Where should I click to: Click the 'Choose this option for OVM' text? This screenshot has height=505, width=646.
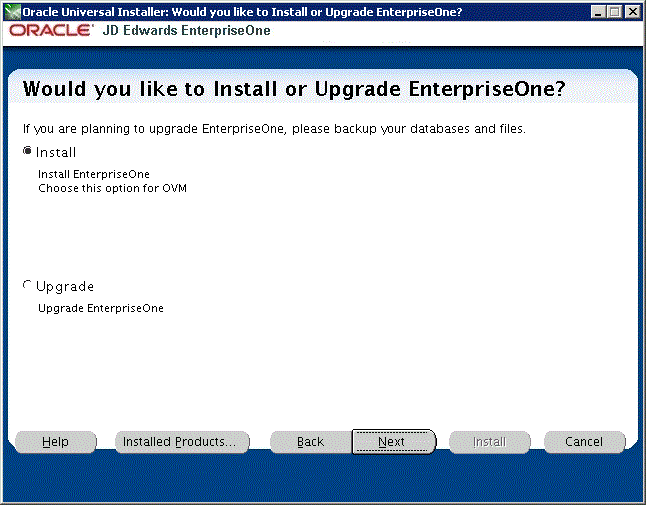click(x=112, y=188)
